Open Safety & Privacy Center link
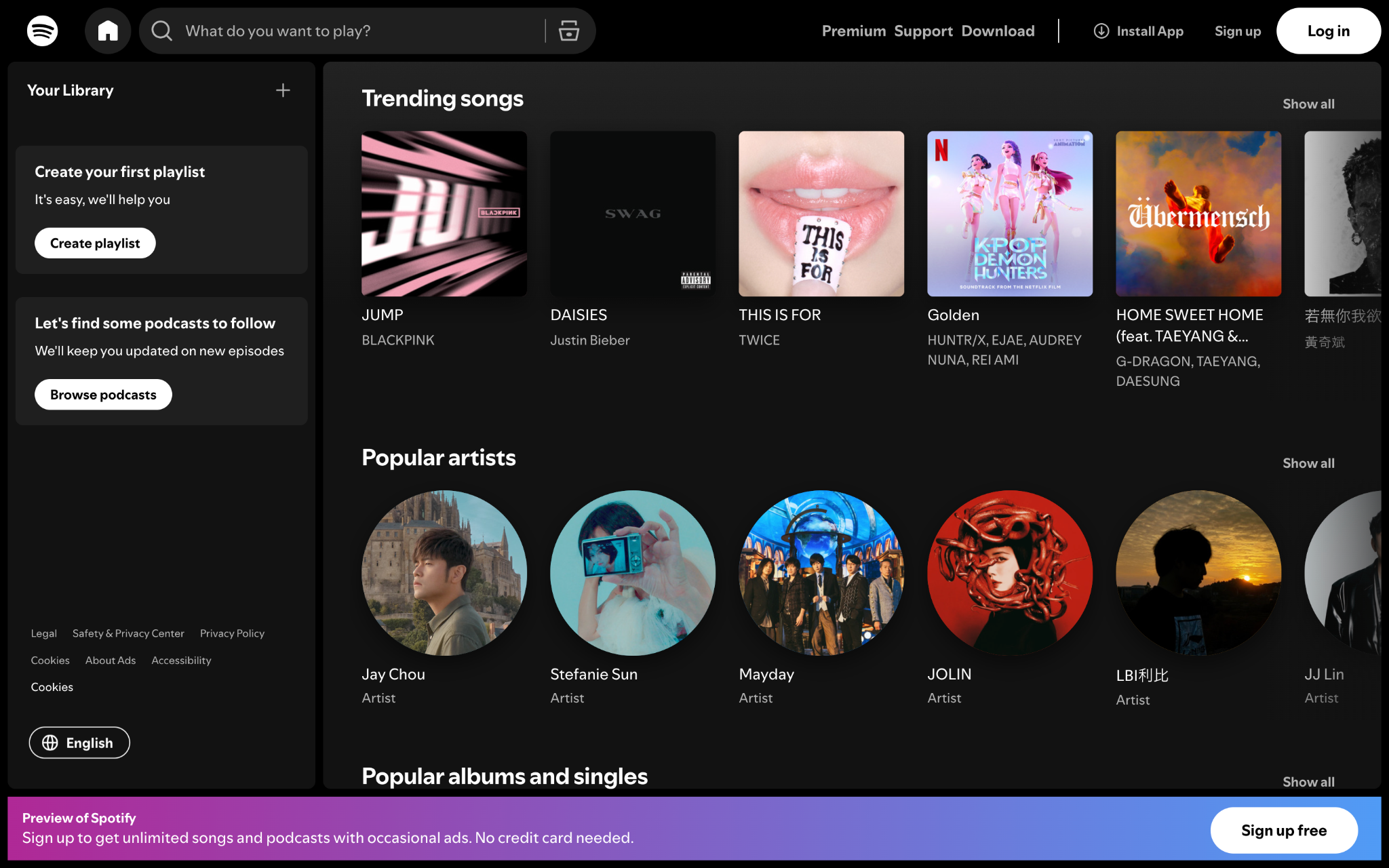The image size is (1389, 868). click(x=128, y=633)
